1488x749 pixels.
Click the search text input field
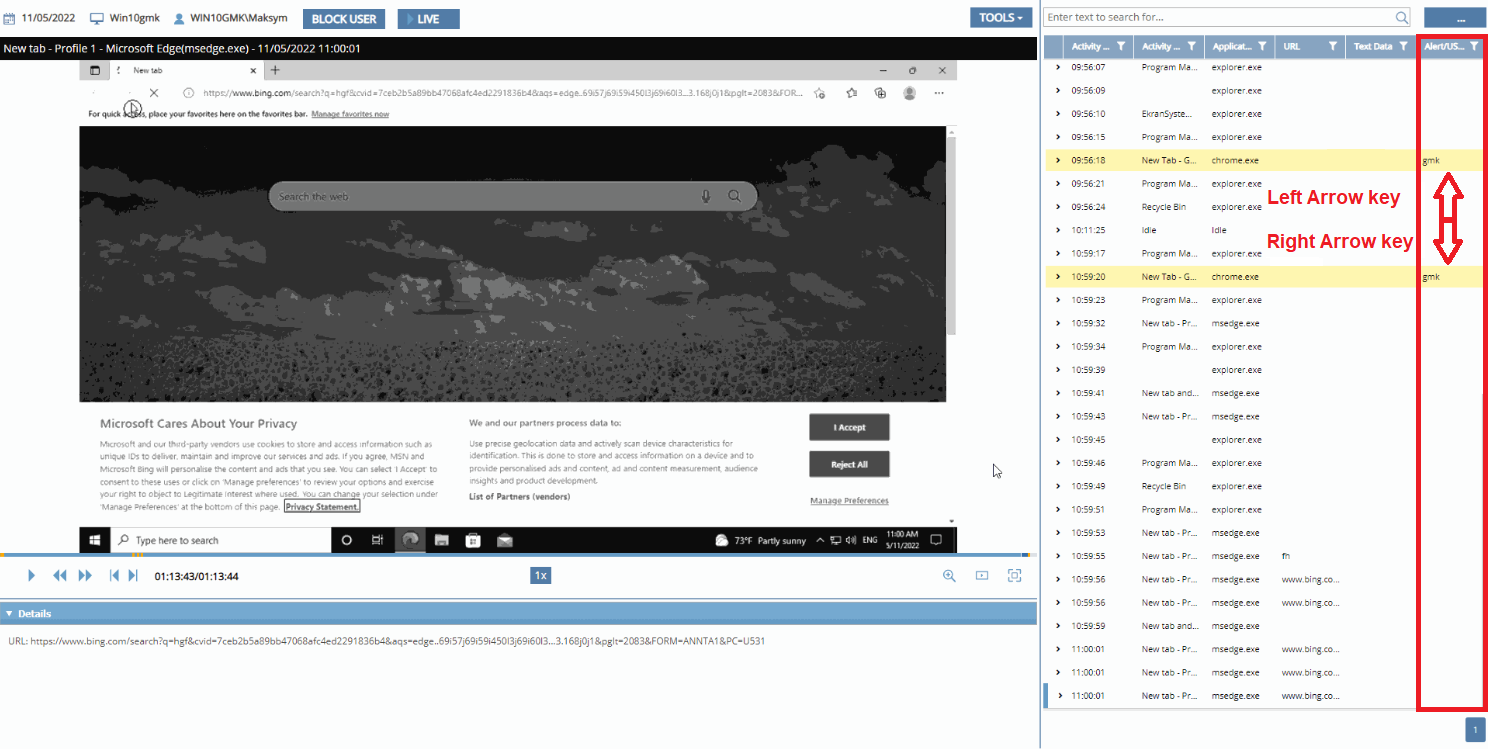tap(1218, 17)
